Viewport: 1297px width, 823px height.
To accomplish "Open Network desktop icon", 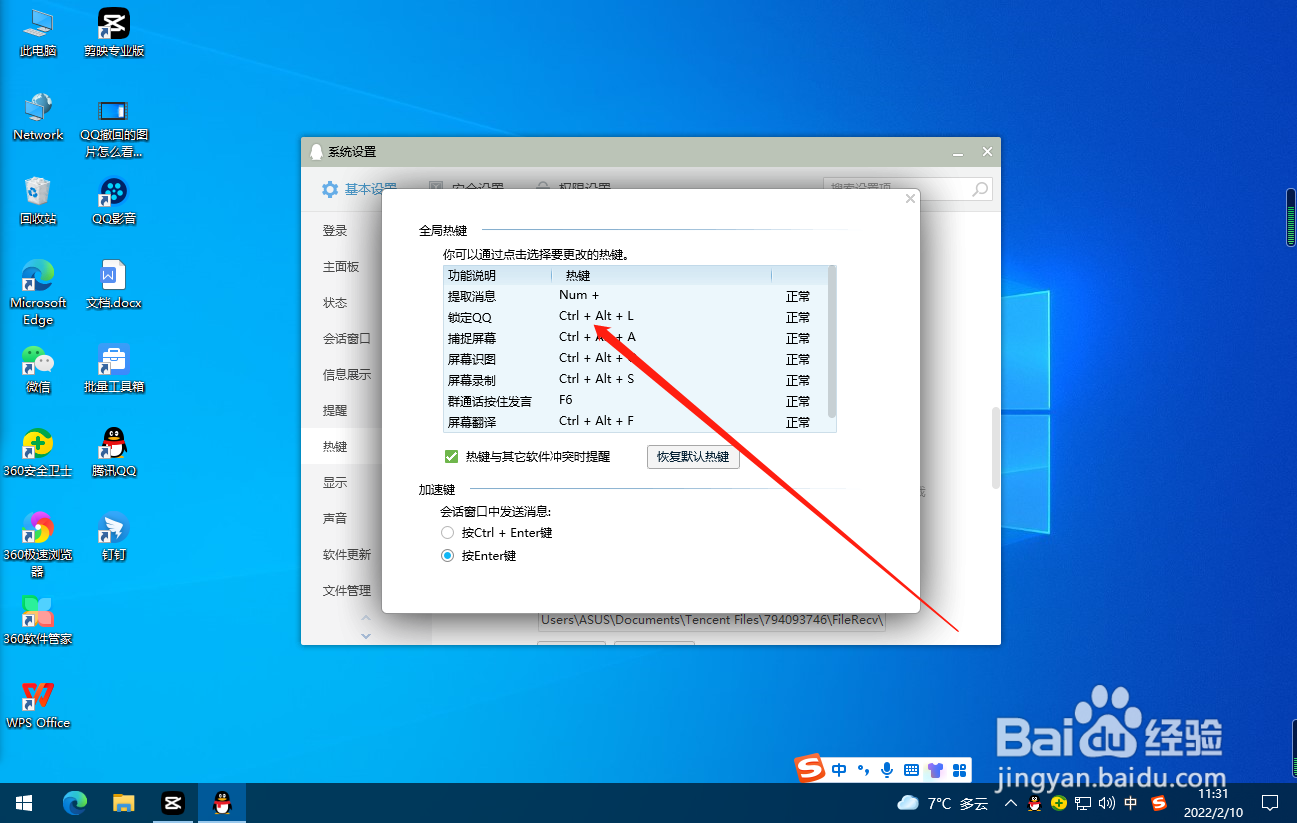I will (x=38, y=117).
